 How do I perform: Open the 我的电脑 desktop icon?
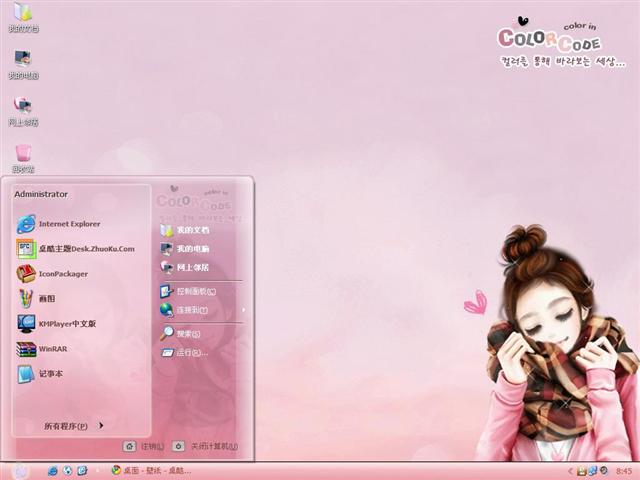pos(23,64)
